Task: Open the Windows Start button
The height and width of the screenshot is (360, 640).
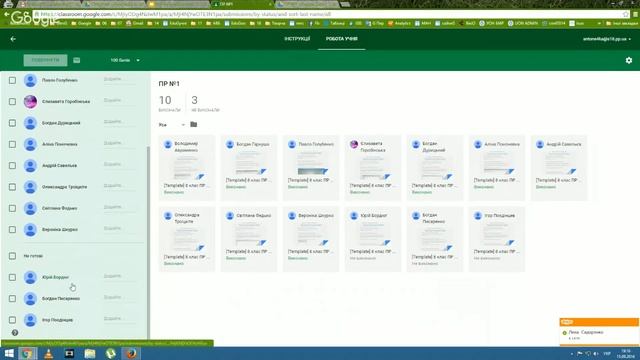Action: tap(9, 353)
